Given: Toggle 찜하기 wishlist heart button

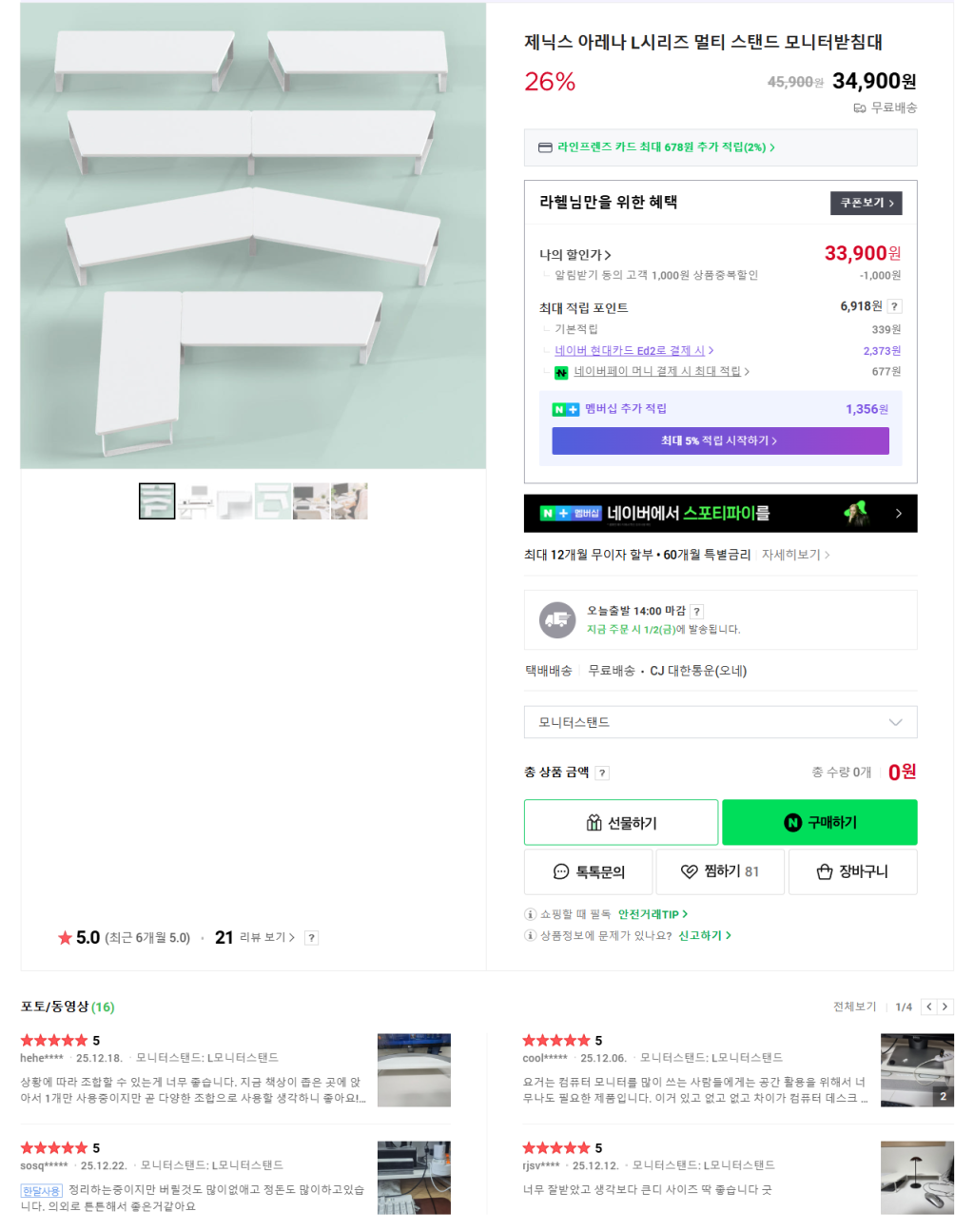Looking at the screenshot, I should point(720,871).
